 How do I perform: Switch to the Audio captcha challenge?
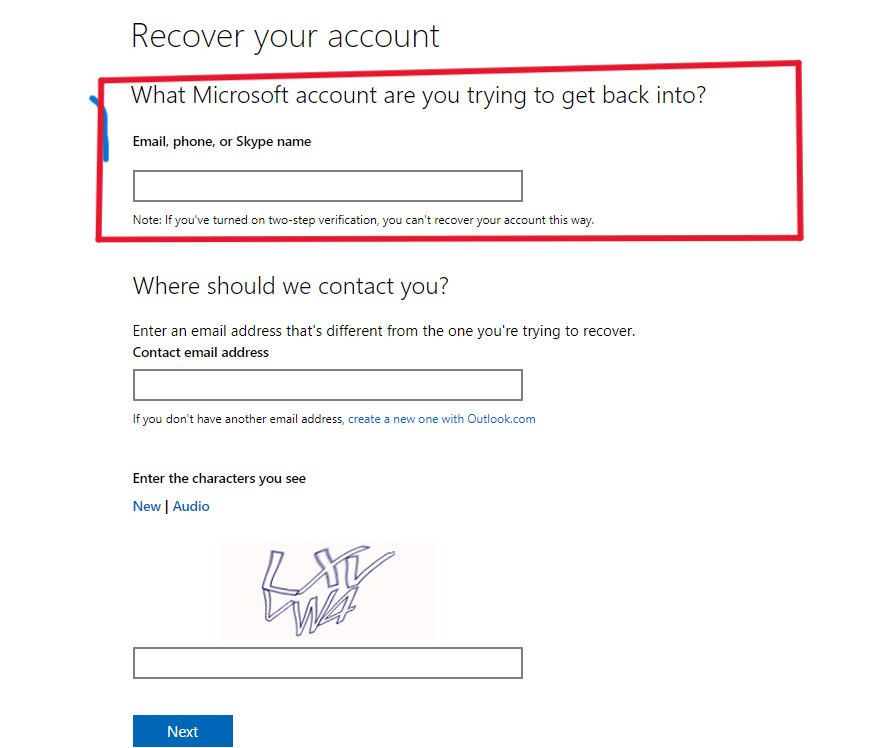click(191, 506)
